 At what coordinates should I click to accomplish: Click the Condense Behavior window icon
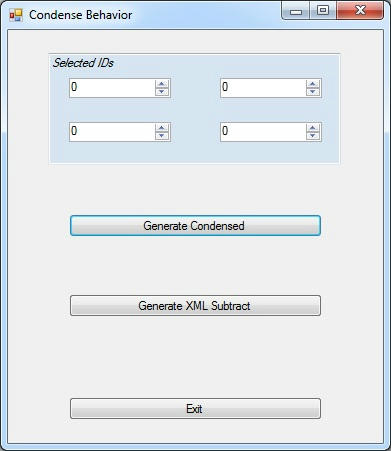(16, 15)
